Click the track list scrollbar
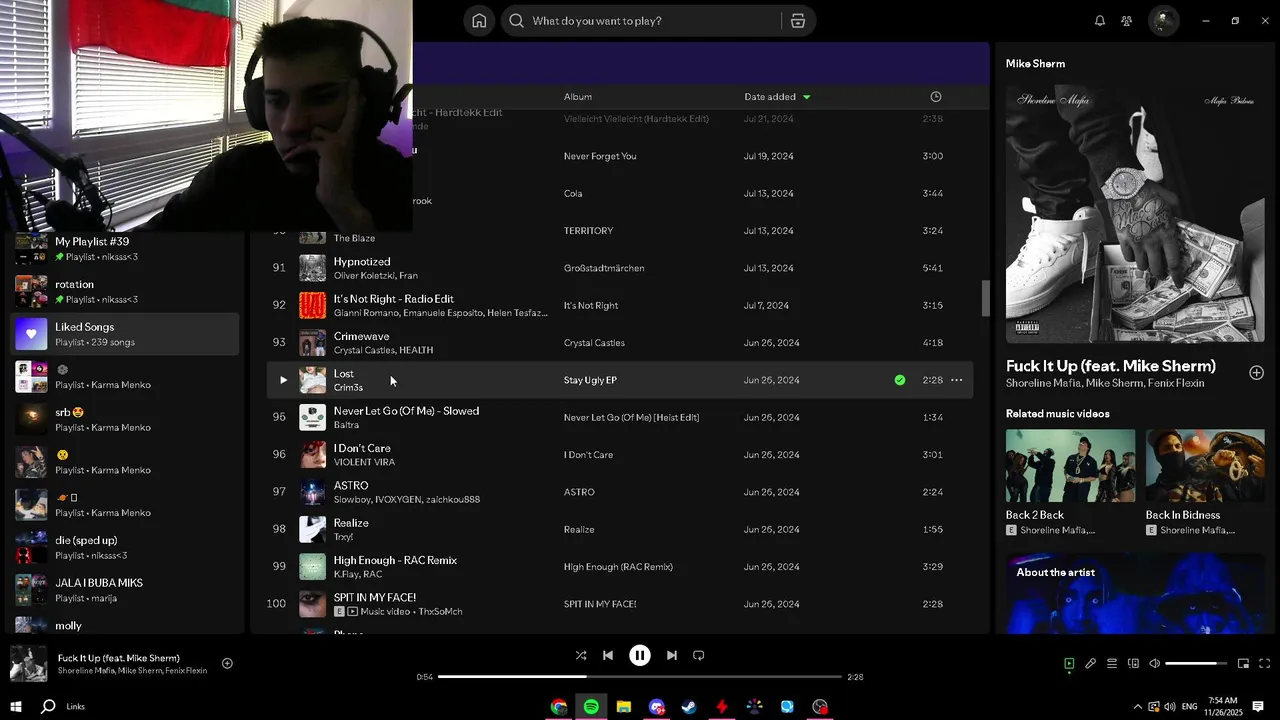Viewport: 1280px width, 720px height. coord(985,298)
